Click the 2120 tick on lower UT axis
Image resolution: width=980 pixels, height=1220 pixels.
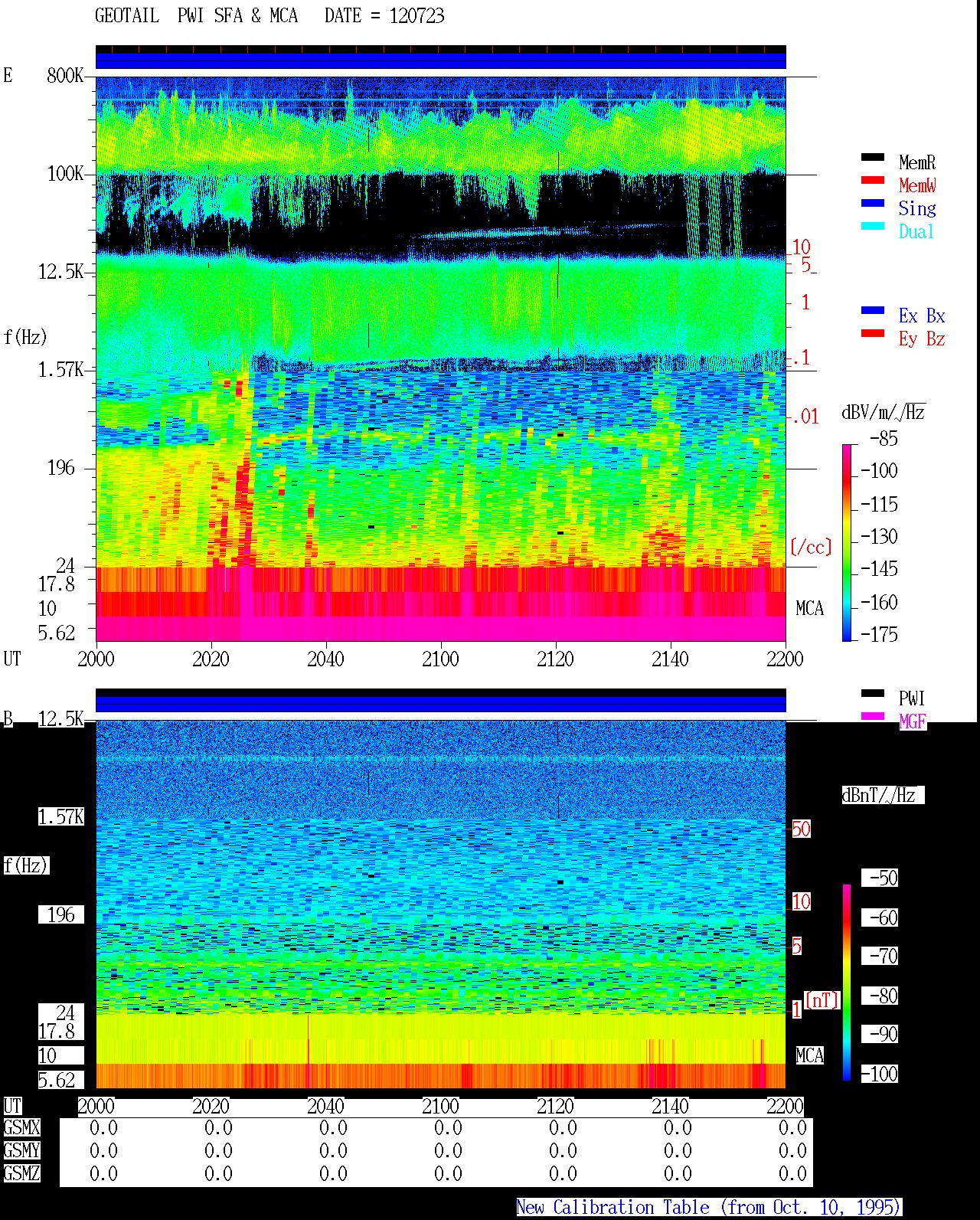pyautogui.click(x=555, y=1107)
